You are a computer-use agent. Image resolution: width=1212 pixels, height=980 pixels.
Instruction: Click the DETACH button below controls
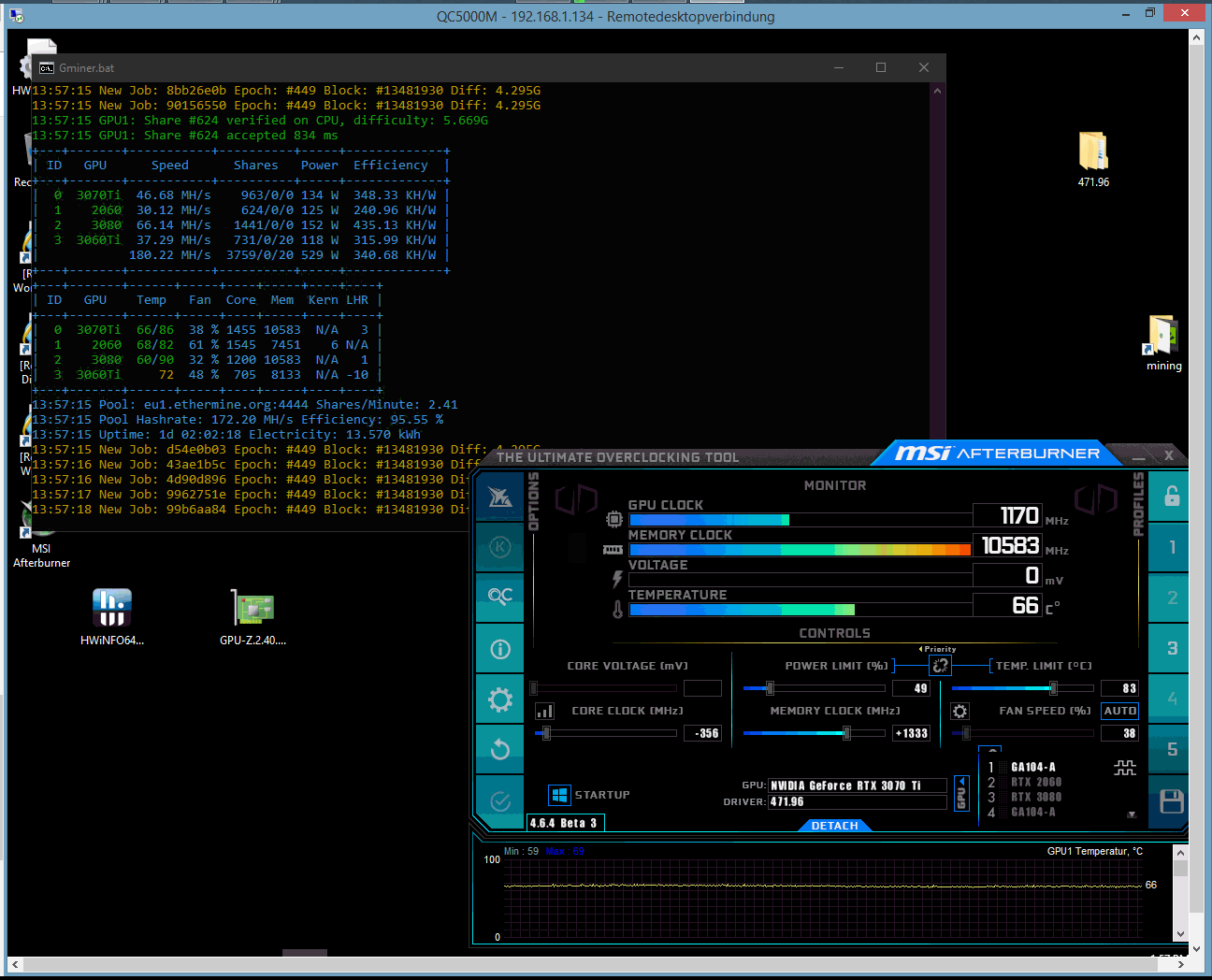point(834,826)
